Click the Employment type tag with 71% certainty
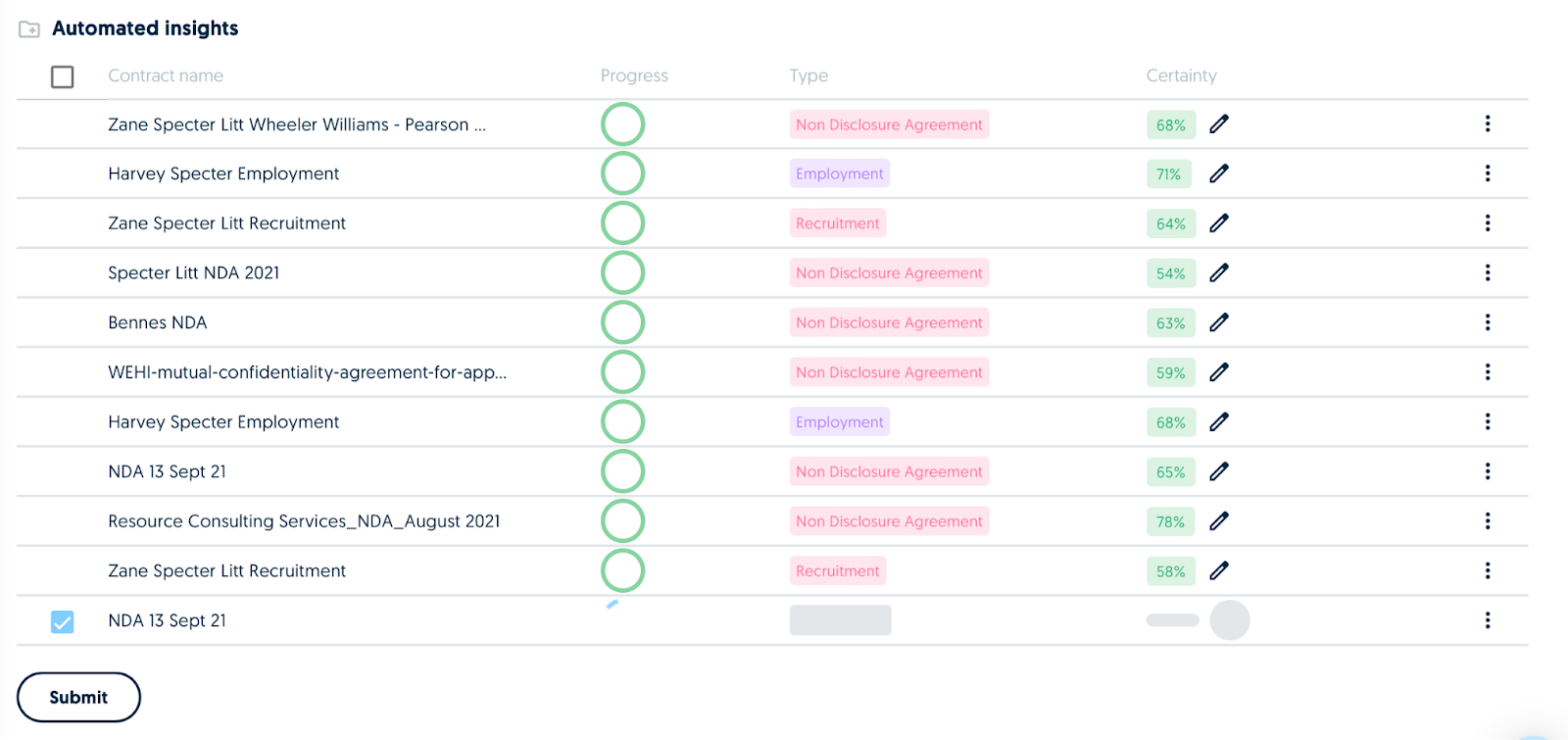 tap(840, 173)
